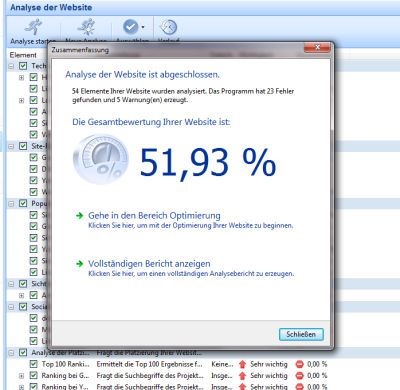Collapse the Tech group tree node

11,66
